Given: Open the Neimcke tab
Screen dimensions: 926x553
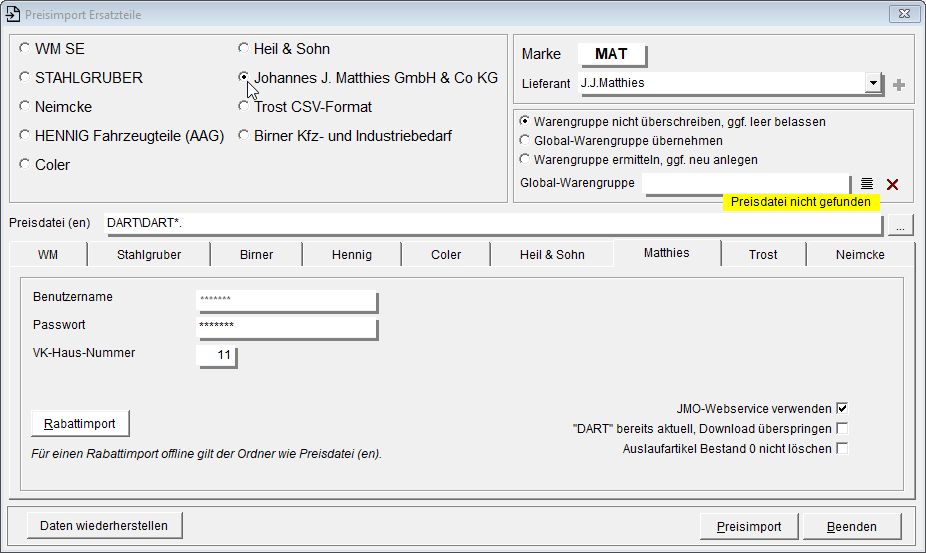Looking at the screenshot, I should pyautogui.click(x=860, y=255).
